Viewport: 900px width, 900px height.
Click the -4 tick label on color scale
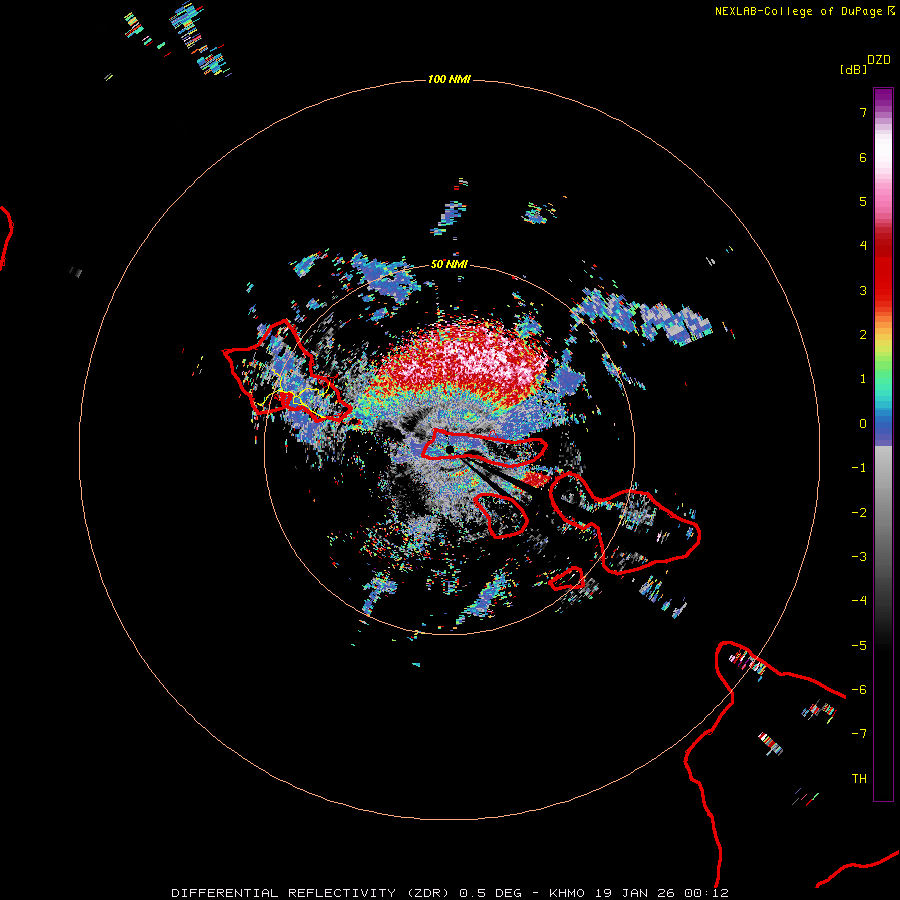(x=859, y=601)
